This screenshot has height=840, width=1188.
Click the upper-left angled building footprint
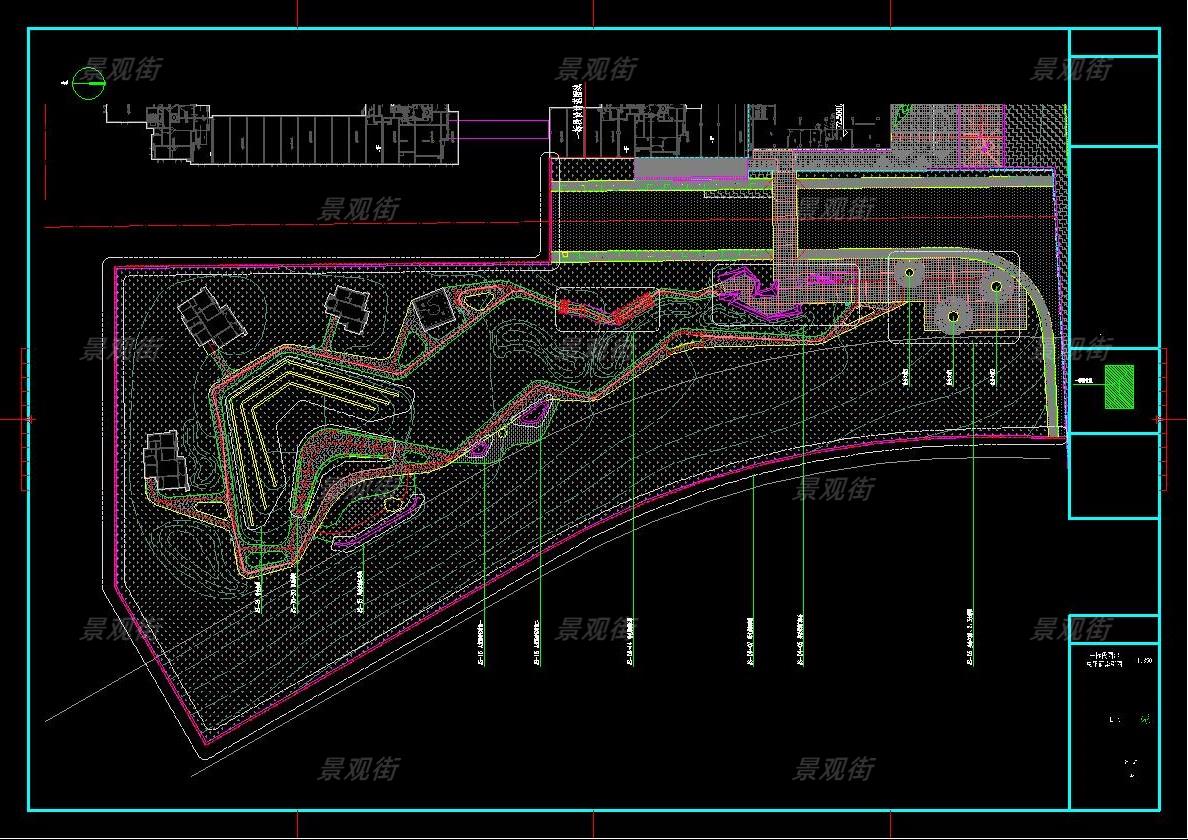(x=211, y=318)
